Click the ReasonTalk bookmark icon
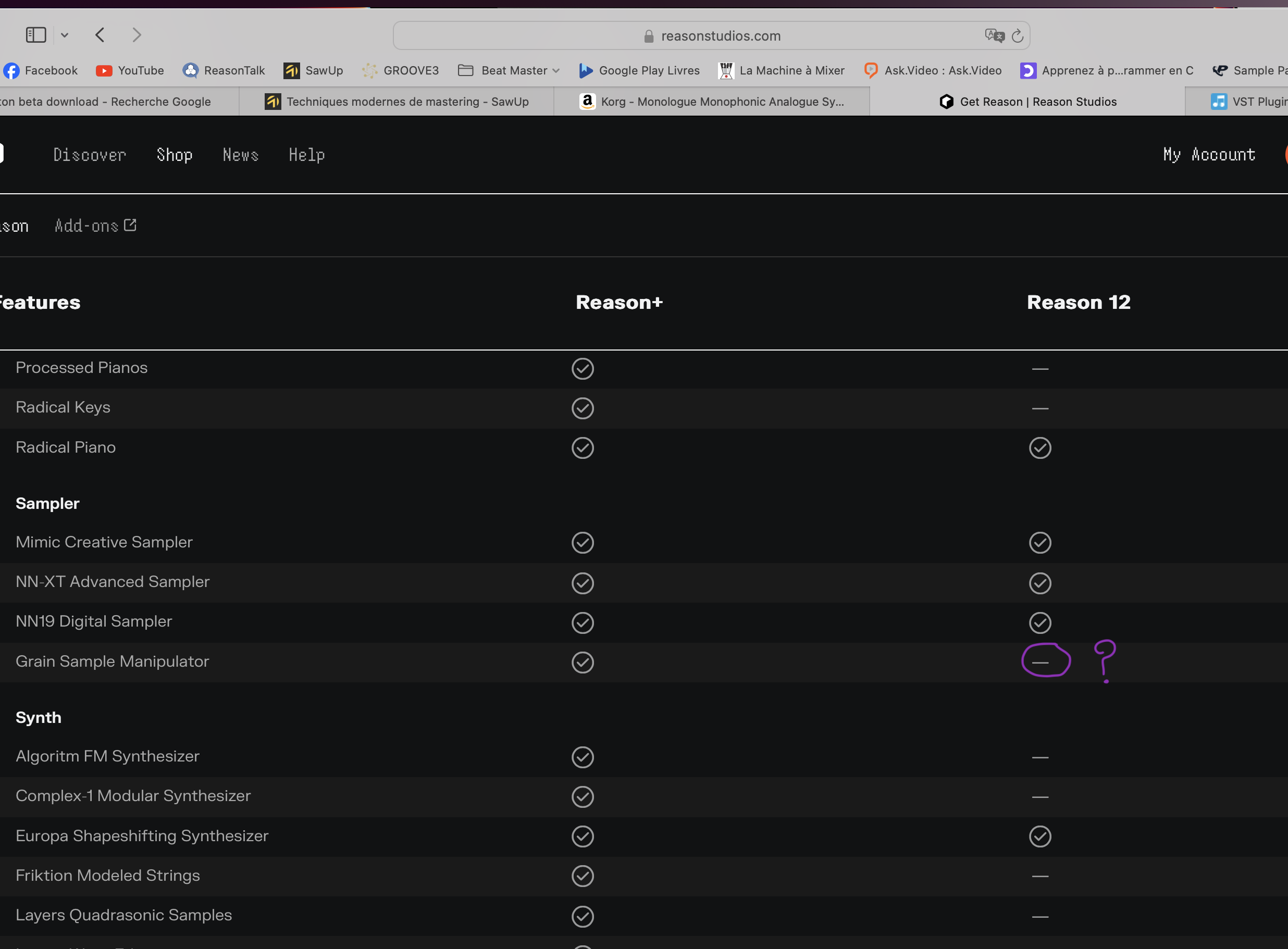 point(190,70)
